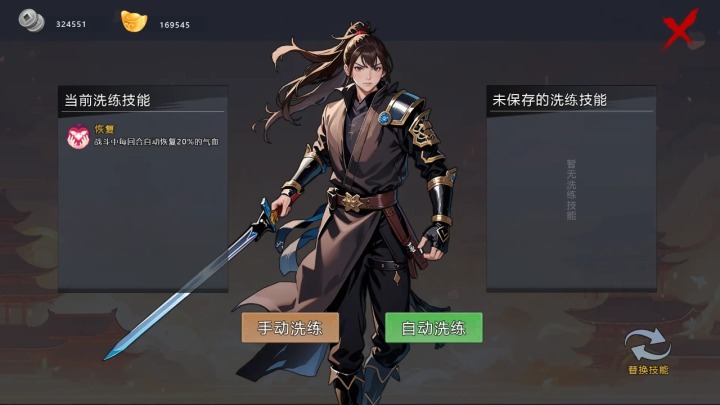
Task: Click empty area of current skills panel
Action: (143, 220)
